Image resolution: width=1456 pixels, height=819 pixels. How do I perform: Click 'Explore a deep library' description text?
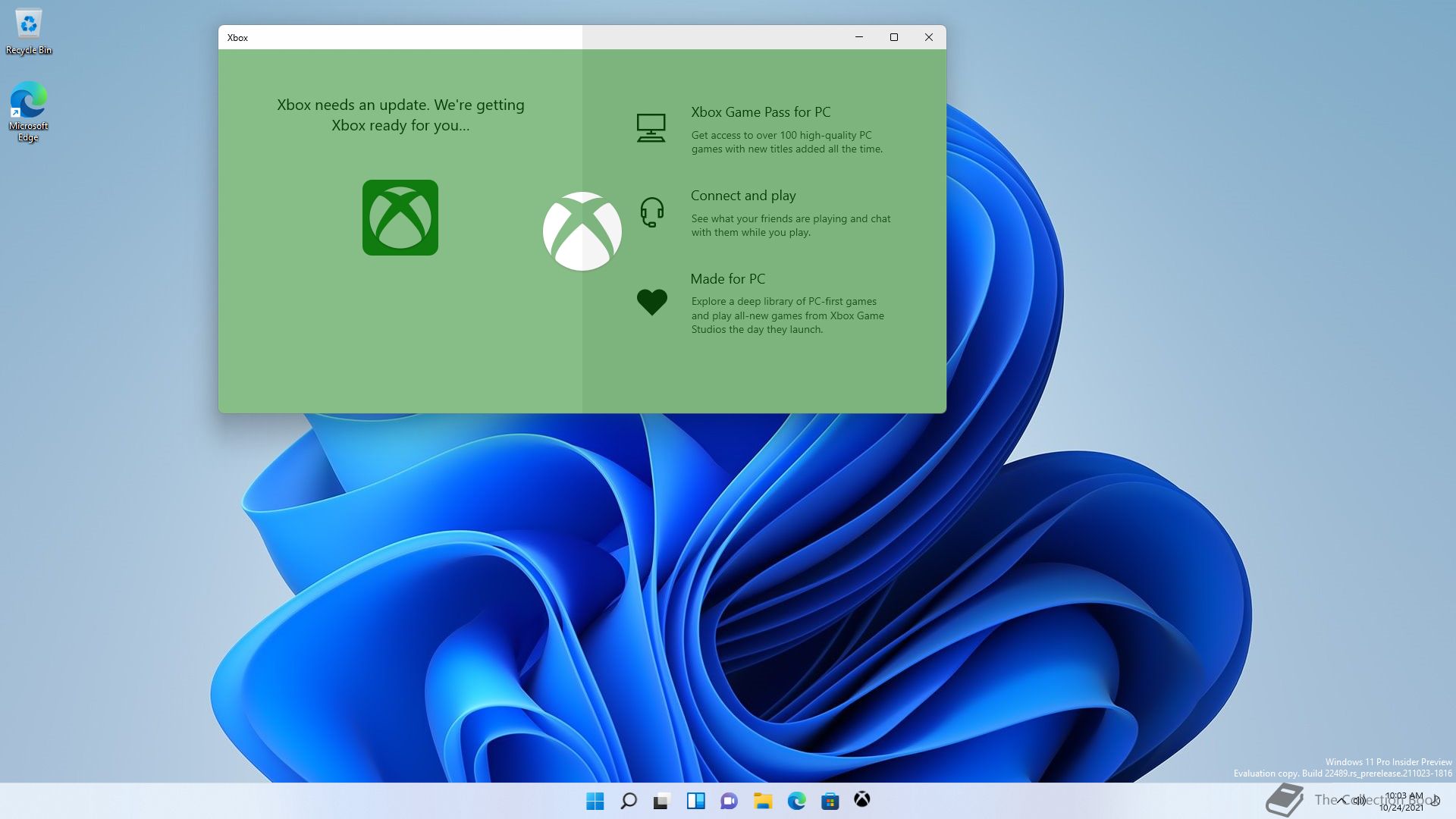pyautogui.click(x=788, y=315)
